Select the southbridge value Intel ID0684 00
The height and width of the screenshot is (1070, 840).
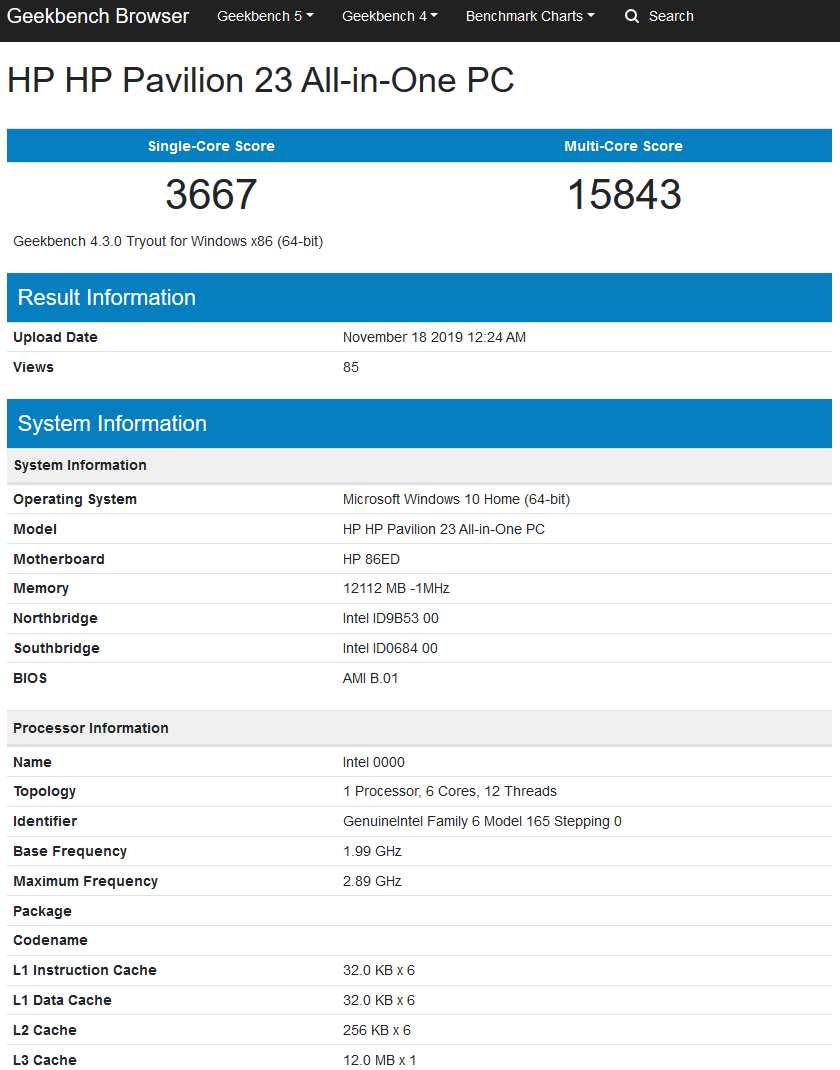coord(390,648)
